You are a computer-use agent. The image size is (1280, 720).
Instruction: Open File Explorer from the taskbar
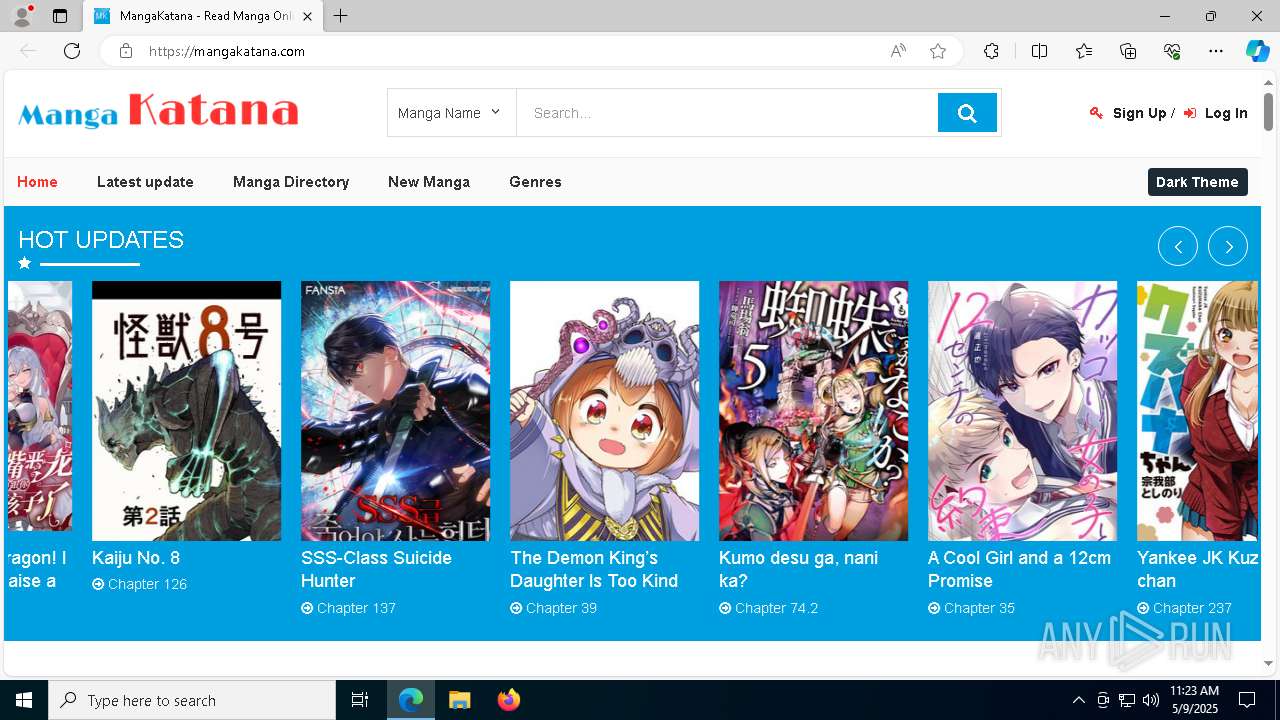click(459, 700)
